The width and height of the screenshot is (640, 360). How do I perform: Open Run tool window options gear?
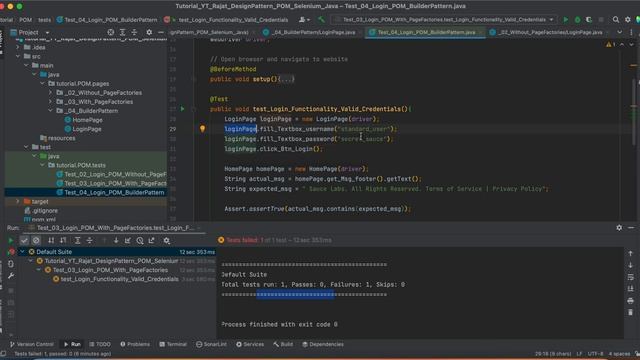[619, 227]
